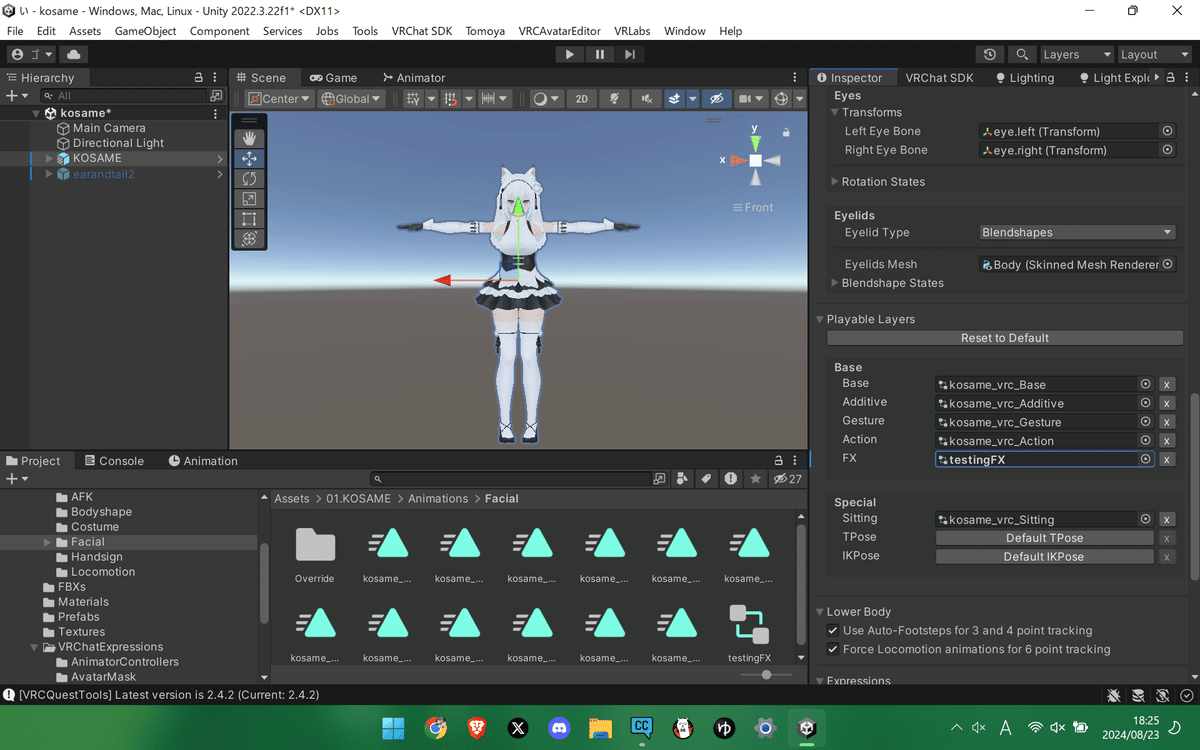
Task: Switch to the Console tab
Action: [x=114, y=461]
